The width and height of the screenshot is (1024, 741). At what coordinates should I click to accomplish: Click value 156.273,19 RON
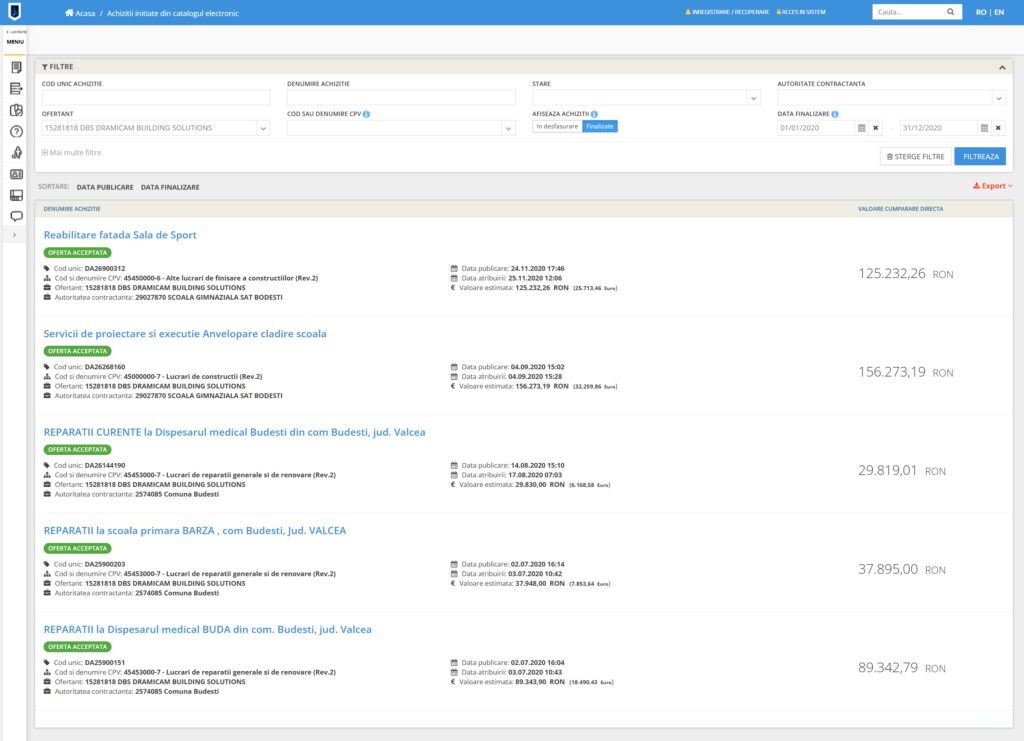click(x=906, y=372)
